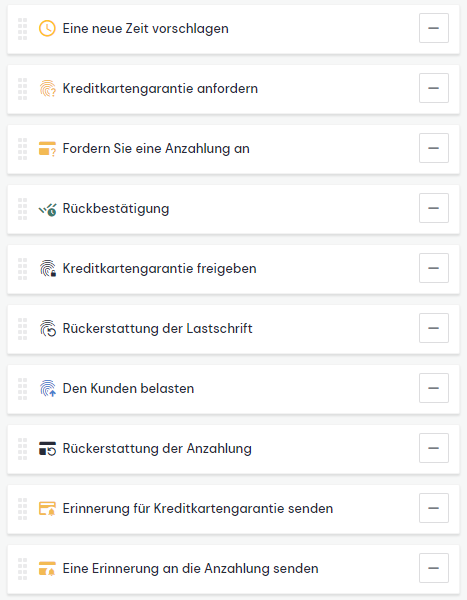
Task: Click the clock icon beside Eine neue Zeit vorschlagen
Action: click(47, 29)
